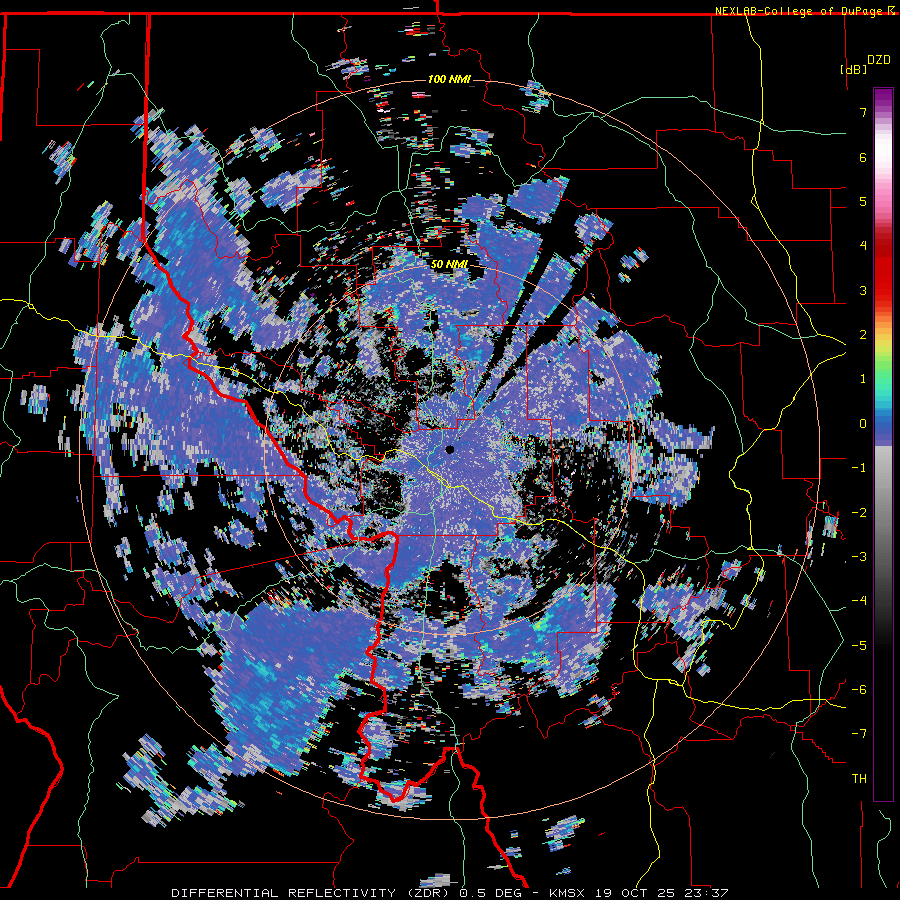Click the 'DZD' legend title
This screenshot has height=900, width=900.
(879, 60)
